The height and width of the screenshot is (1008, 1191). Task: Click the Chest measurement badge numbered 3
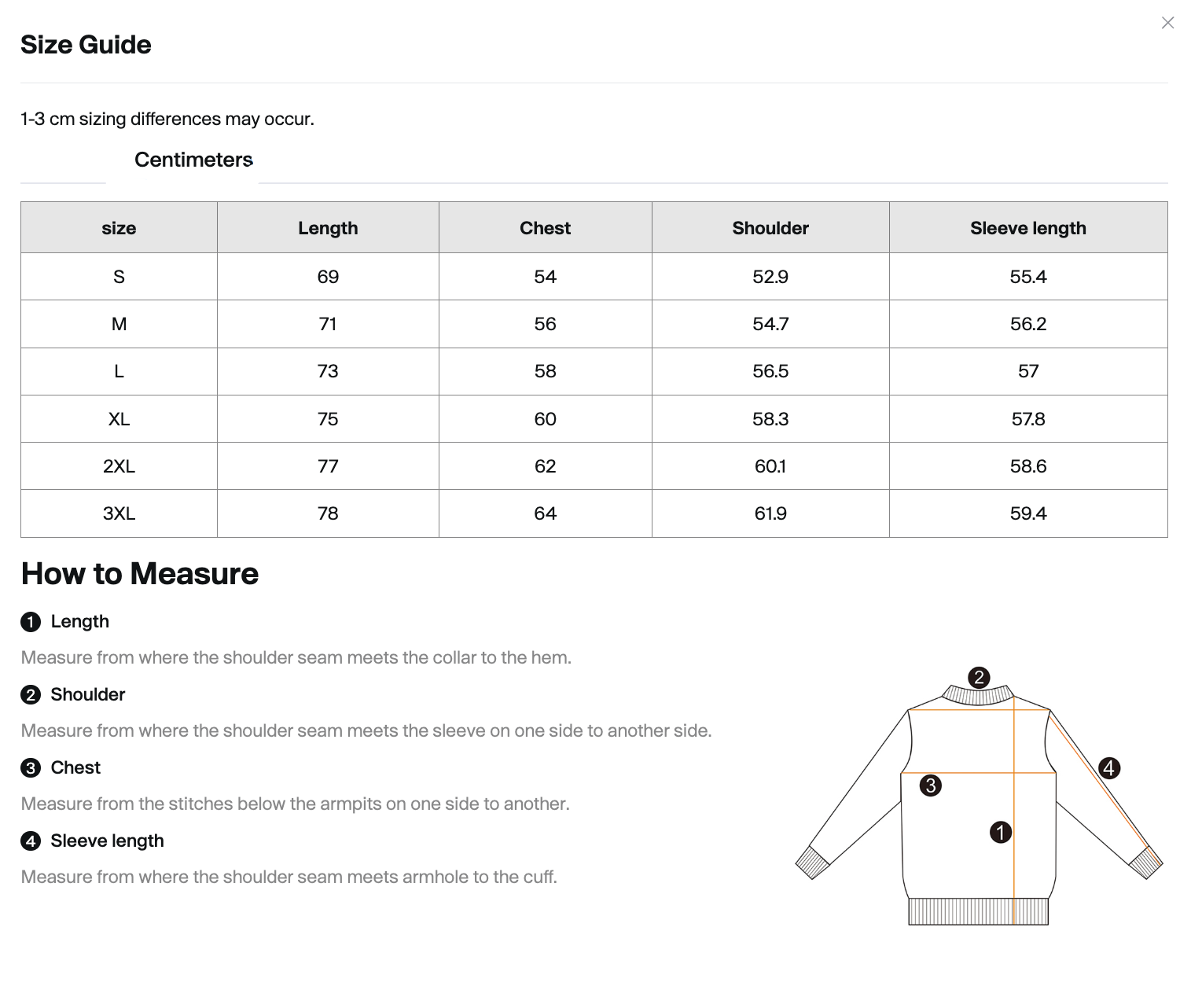[x=31, y=767]
